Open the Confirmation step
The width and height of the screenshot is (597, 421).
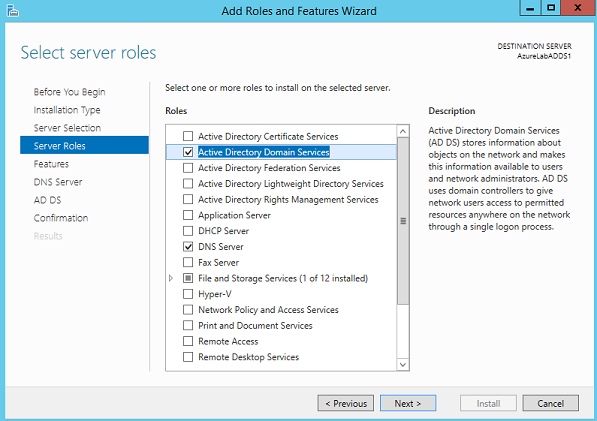point(61,218)
